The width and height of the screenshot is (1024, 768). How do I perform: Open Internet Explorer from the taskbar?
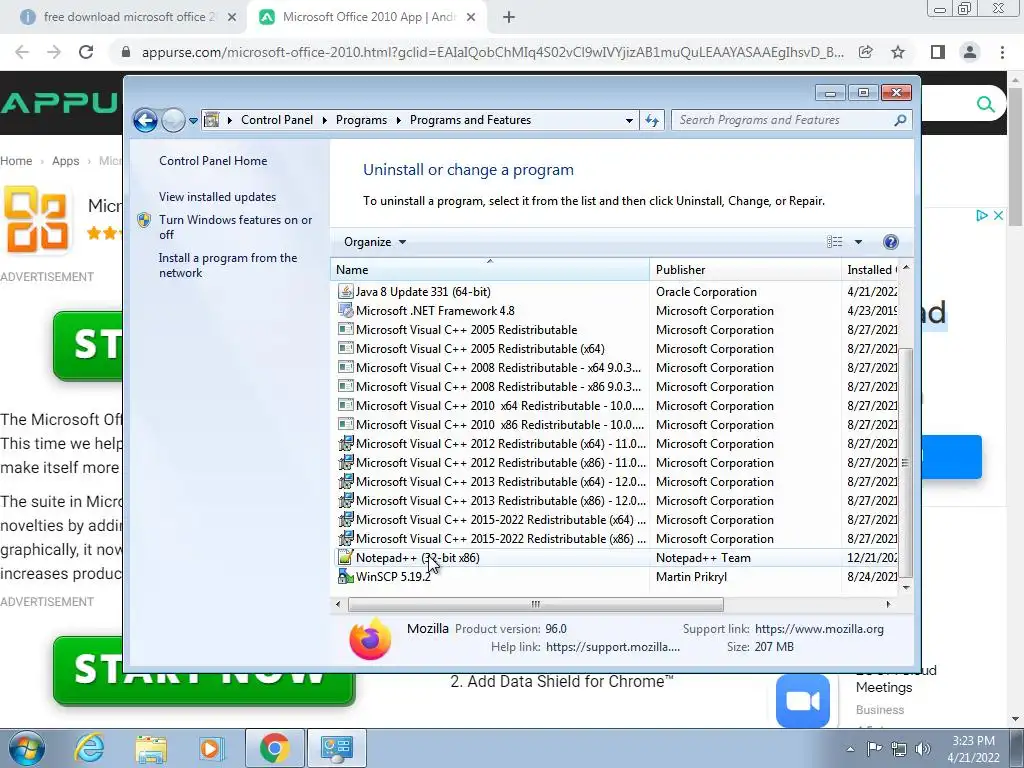click(89, 748)
